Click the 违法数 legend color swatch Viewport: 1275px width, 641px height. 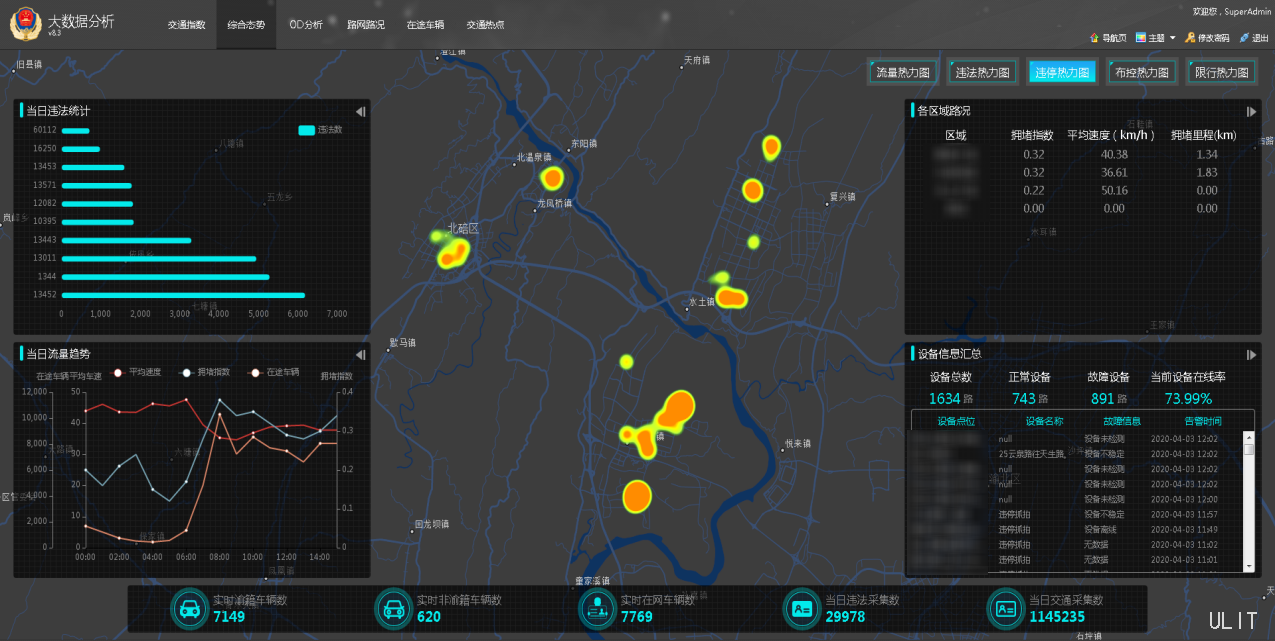(x=307, y=130)
